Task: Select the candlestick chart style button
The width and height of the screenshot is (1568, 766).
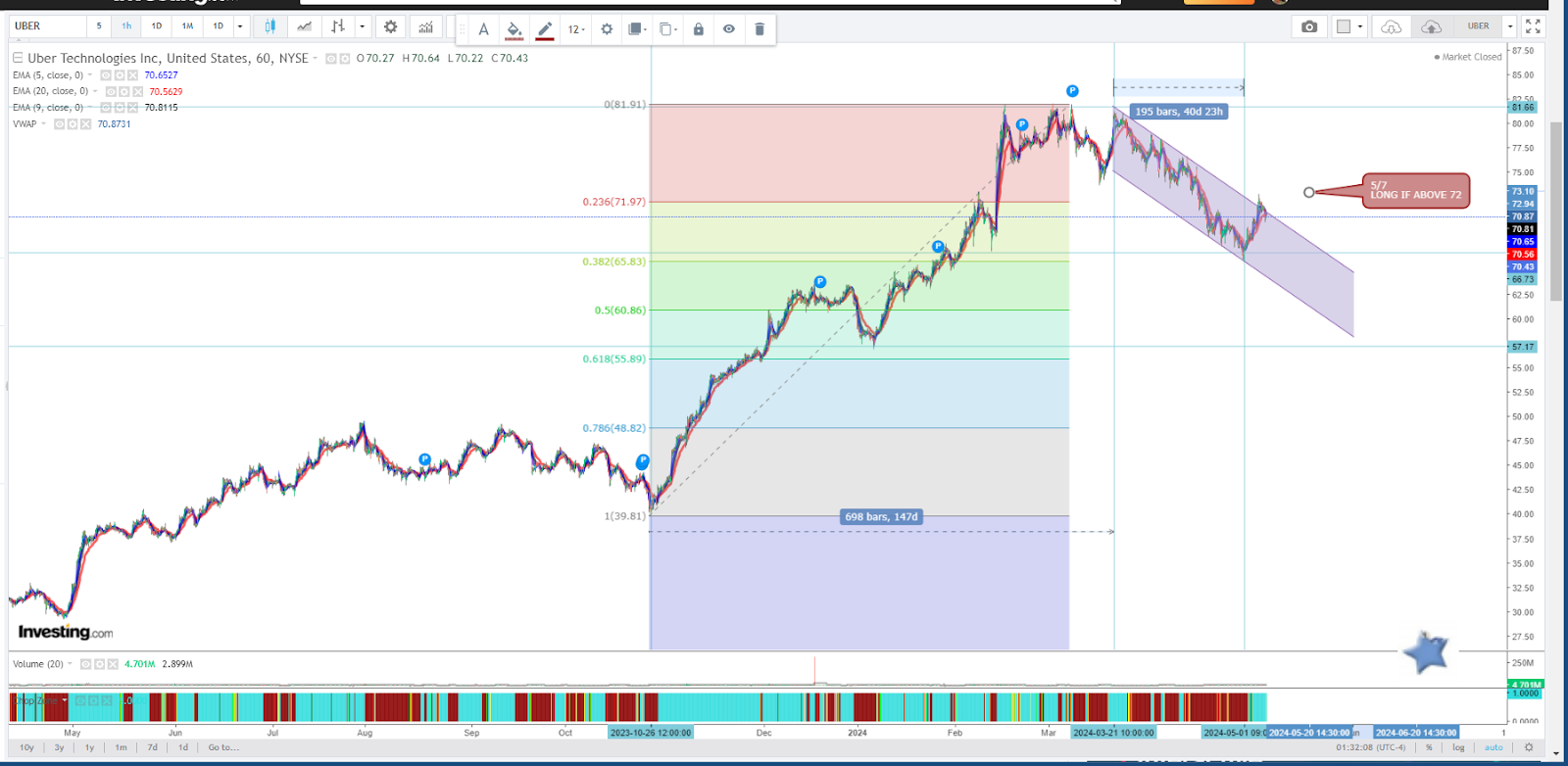Action: click(270, 26)
